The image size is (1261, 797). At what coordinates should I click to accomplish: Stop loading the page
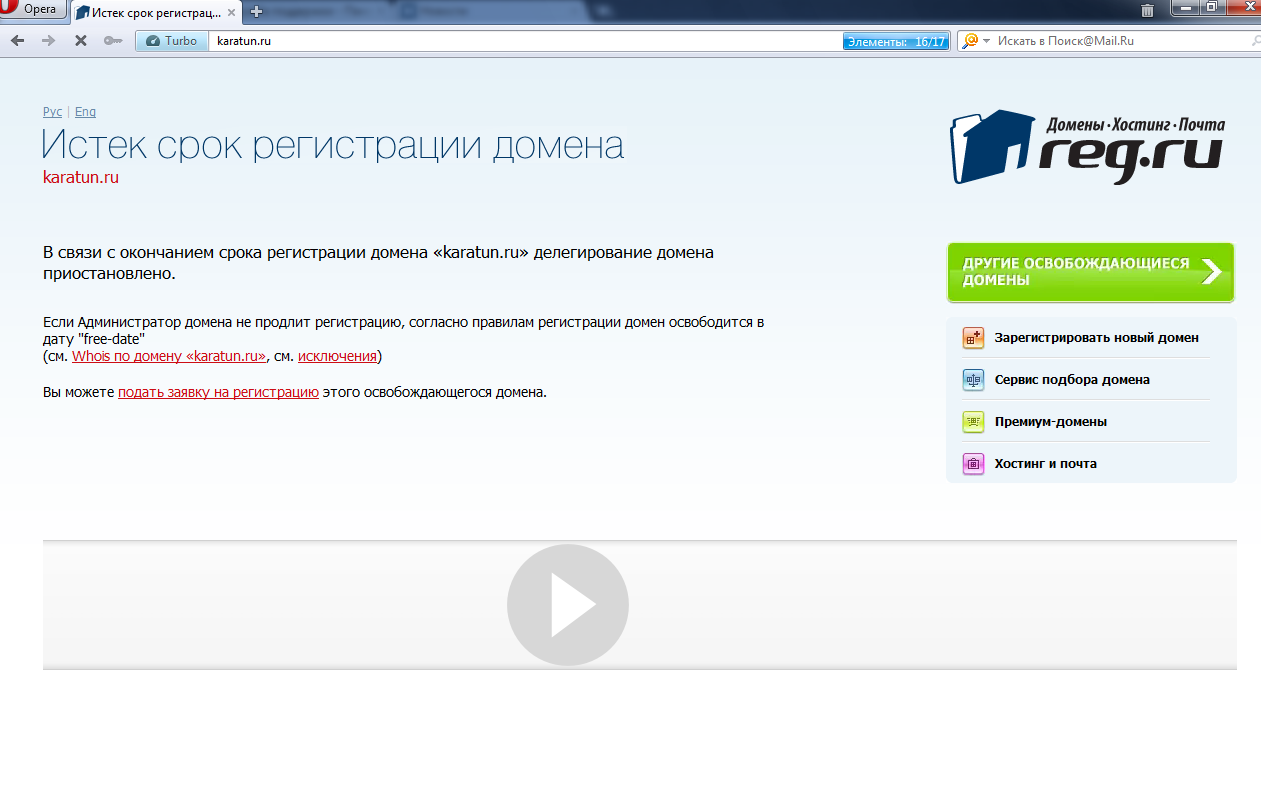(80, 41)
